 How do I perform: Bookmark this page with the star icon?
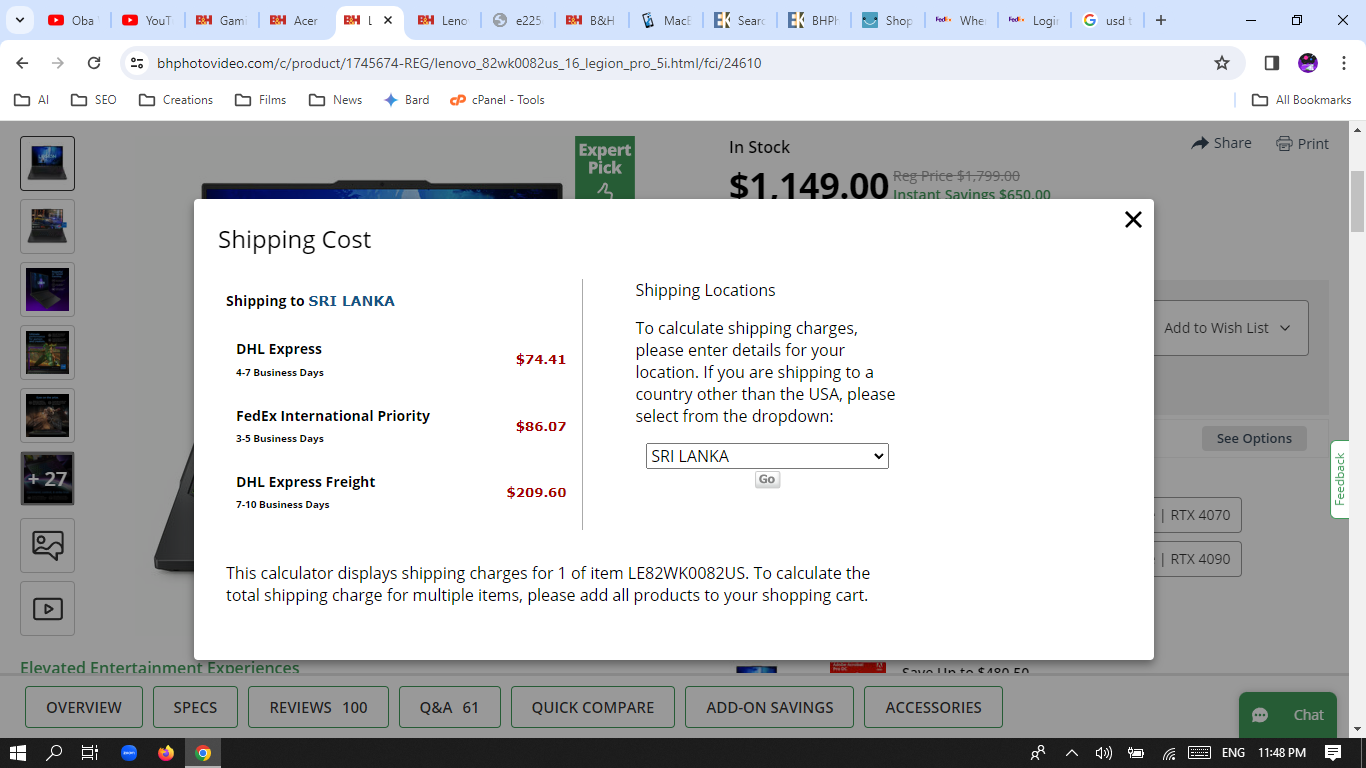tap(1222, 63)
